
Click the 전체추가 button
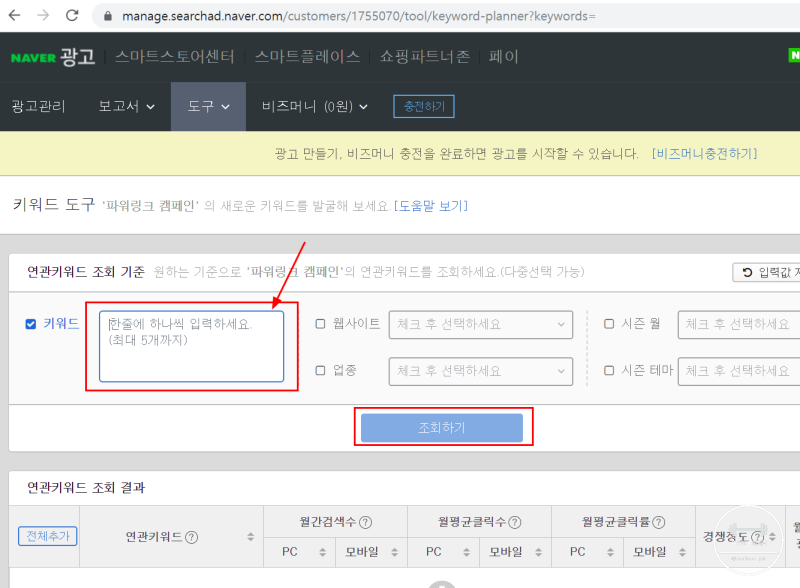coord(47,536)
